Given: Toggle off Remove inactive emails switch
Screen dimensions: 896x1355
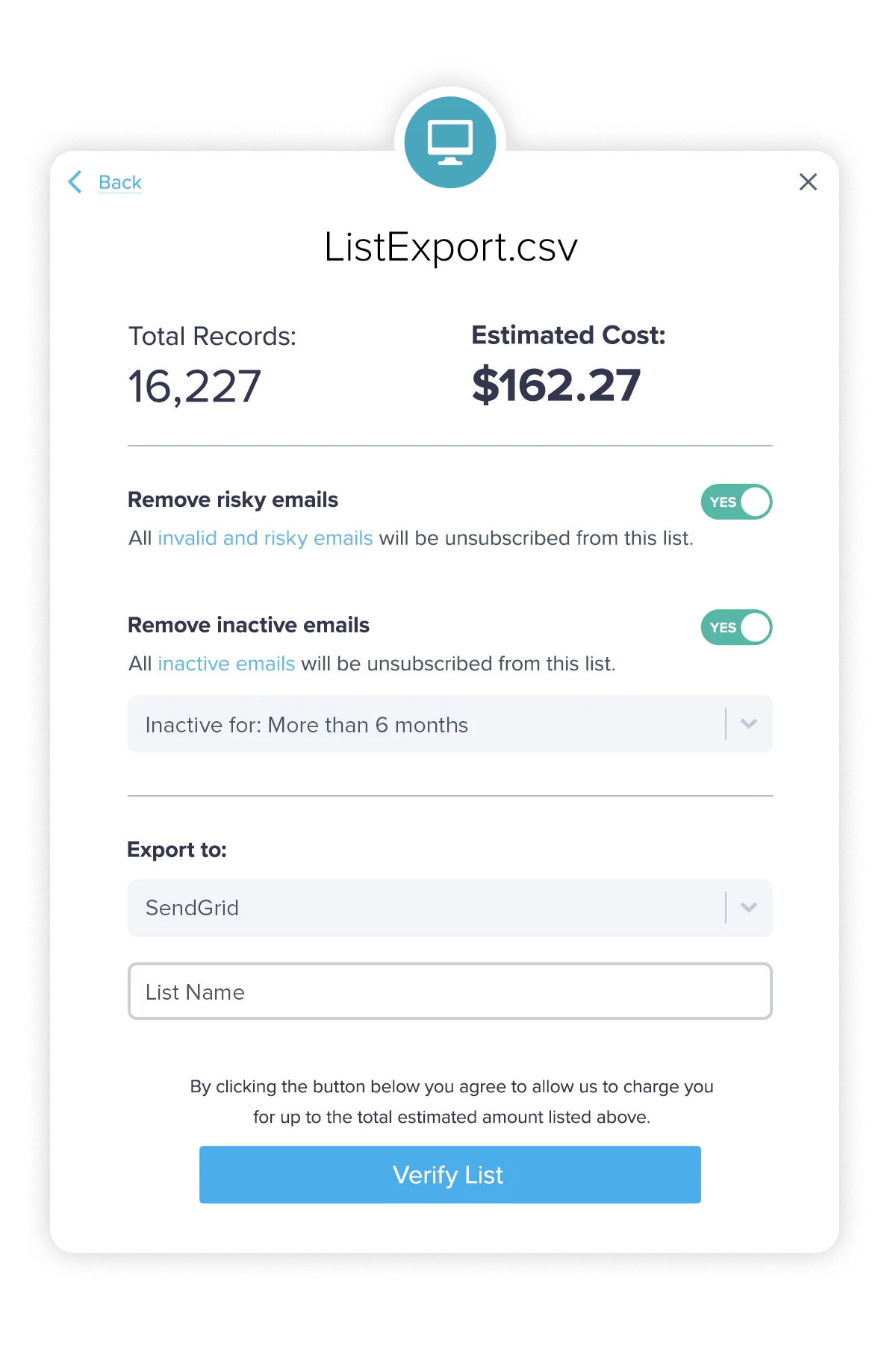Looking at the screenshot, I should click(x=736, y=627).
